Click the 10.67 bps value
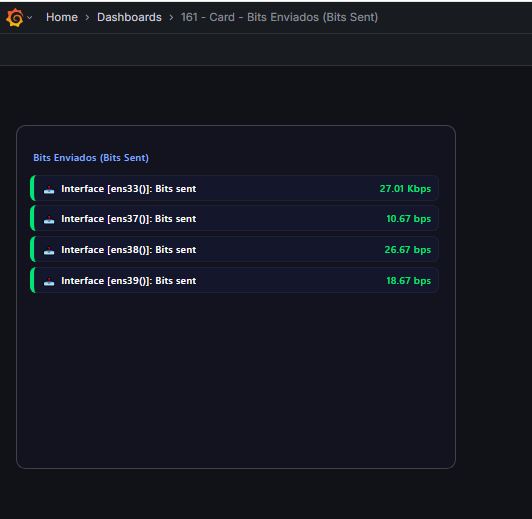The width and height of the screenshot is (532, 519). [x=408, y=219]
